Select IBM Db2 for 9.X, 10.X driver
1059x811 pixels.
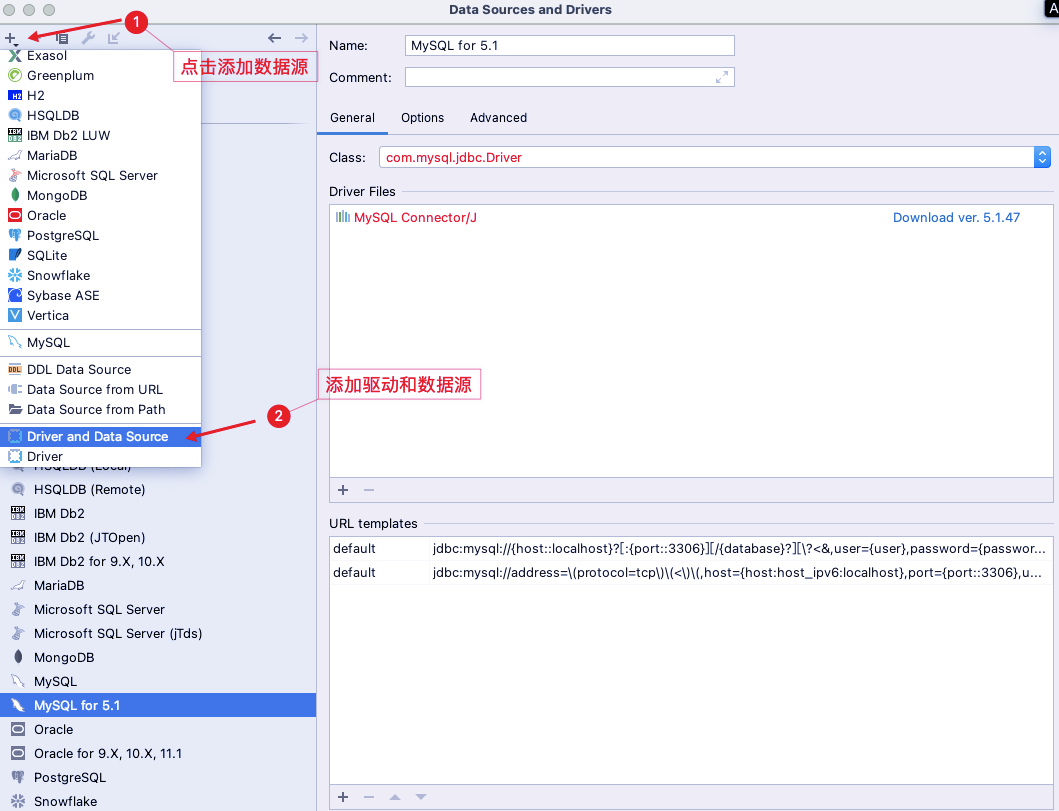(x=158, y=562)
